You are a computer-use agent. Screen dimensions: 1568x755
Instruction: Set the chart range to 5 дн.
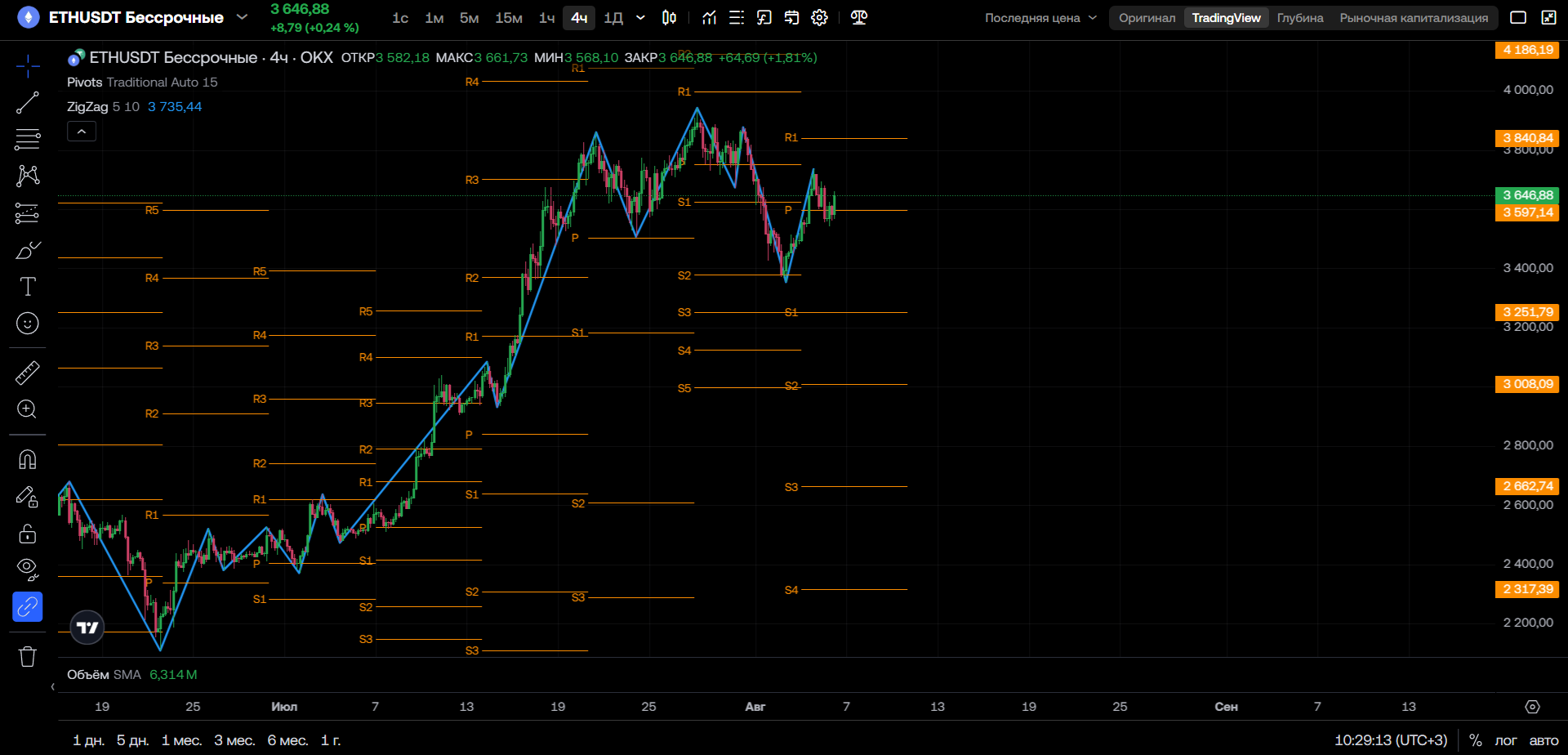(x=132, y=740)
